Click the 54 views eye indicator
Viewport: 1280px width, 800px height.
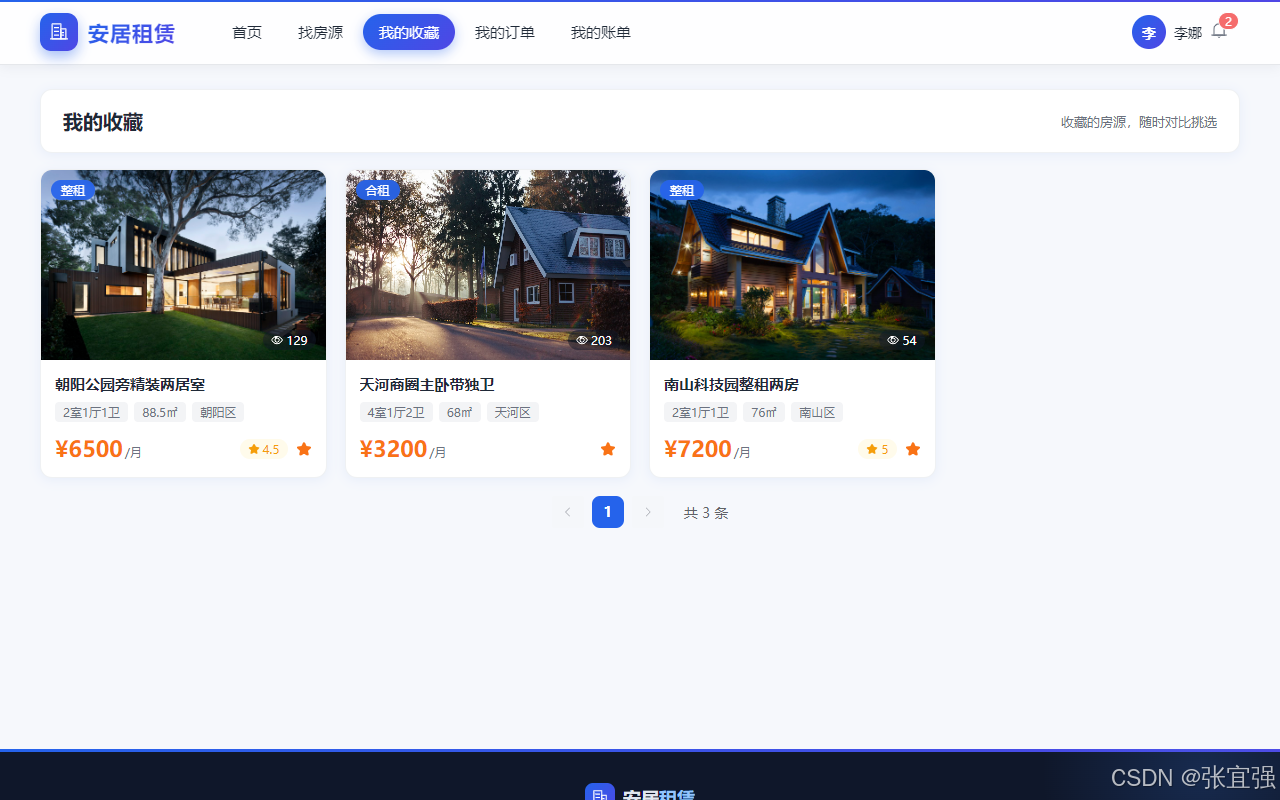pyautogui.click(x=902, y=340)
